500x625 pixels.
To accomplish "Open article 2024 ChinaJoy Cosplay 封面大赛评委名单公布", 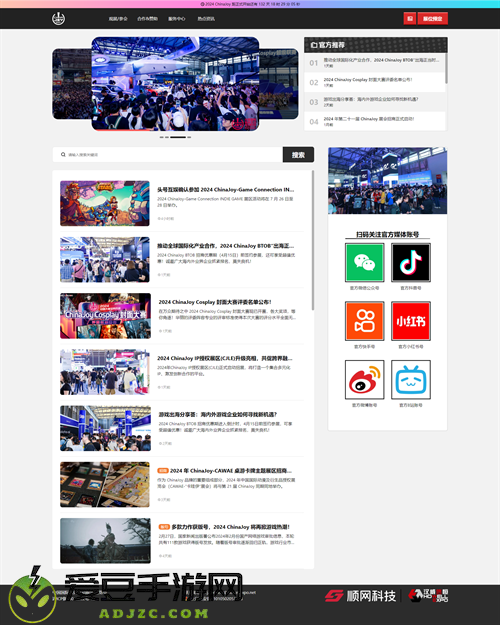I will 215,302.
